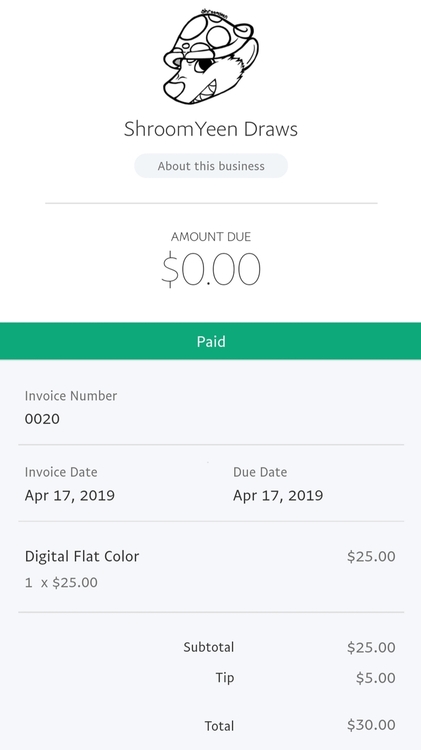The height and width of the screenshot is (750, 421).
Task: Click the ShroomYeen Draws business name
Action: pyautogui.click(x=211, y=129)
